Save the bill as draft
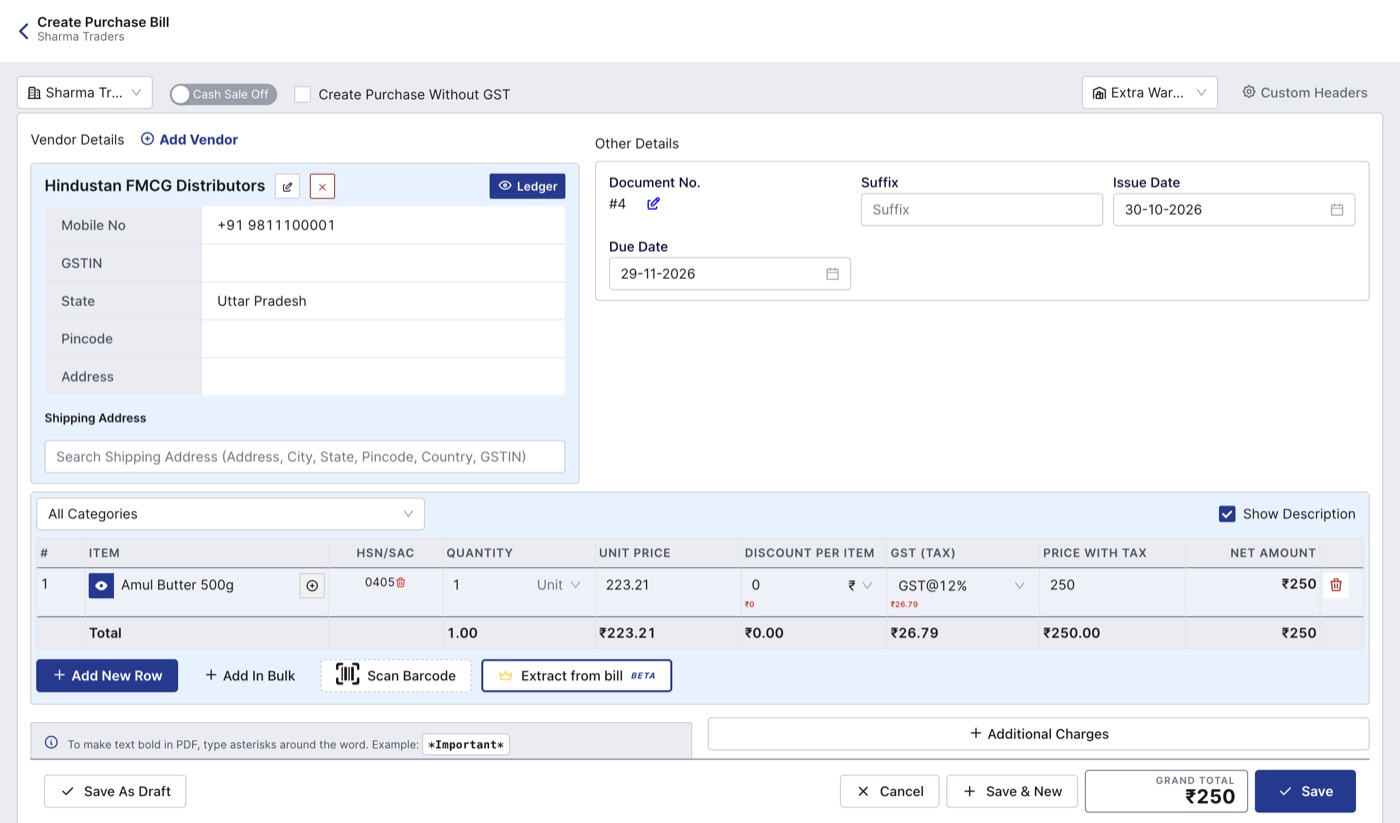Screen dimensions: 1400x823 pos(115,791)
